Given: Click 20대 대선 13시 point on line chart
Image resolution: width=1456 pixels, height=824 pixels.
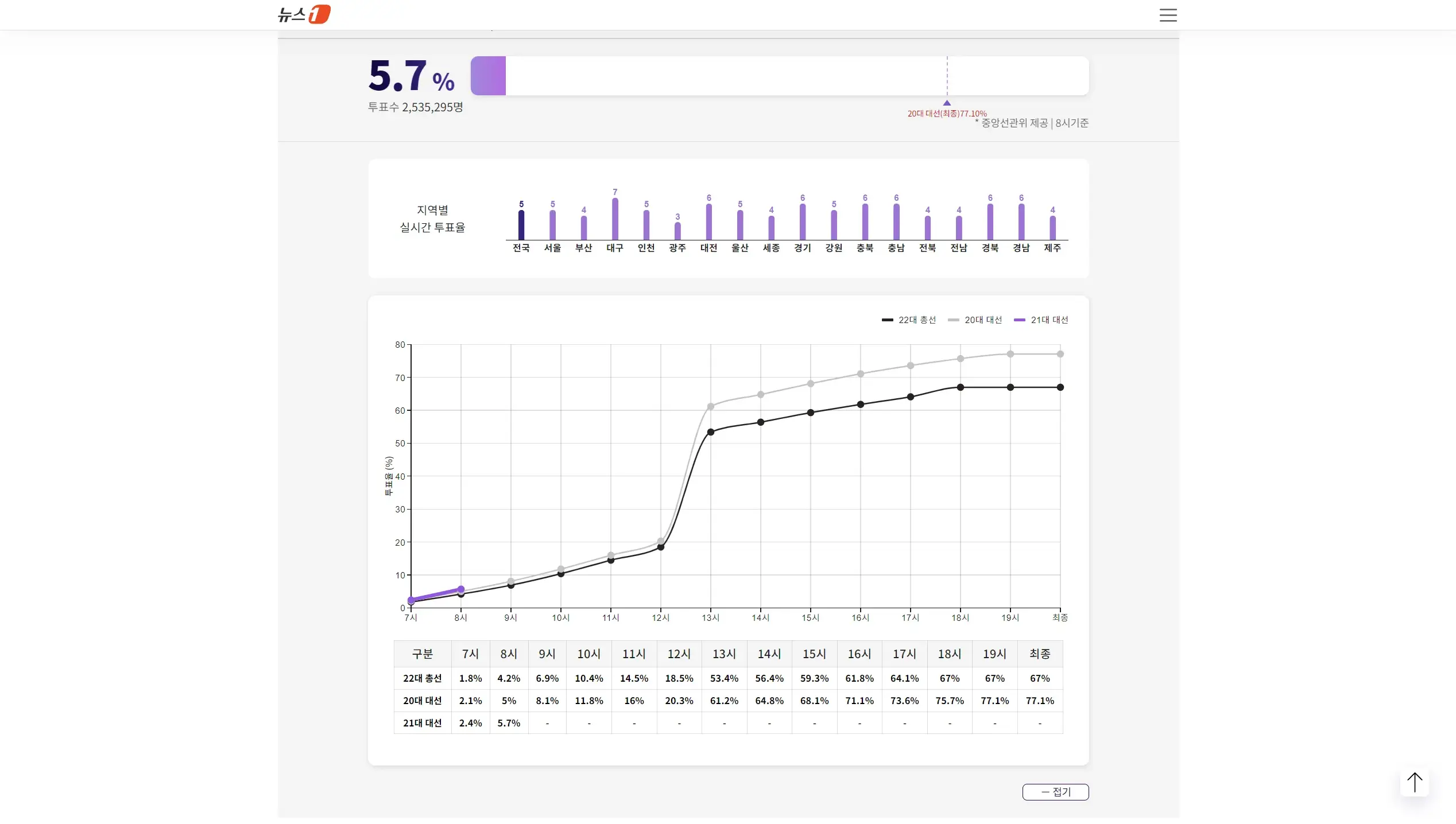Looking at the screenshot, I should (710, 407).
